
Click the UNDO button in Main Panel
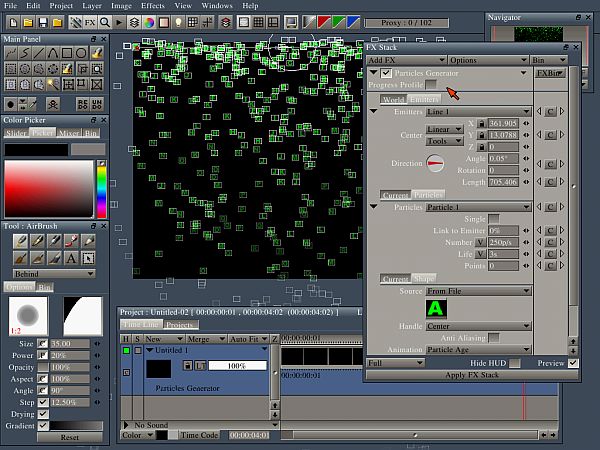[x=97, y=104]
